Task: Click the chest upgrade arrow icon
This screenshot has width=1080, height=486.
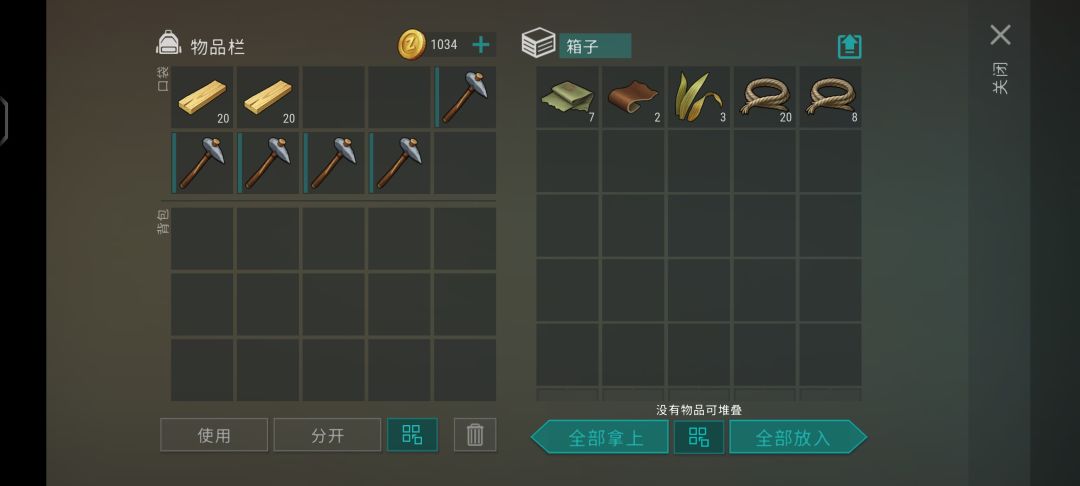Action: [849, 46]
